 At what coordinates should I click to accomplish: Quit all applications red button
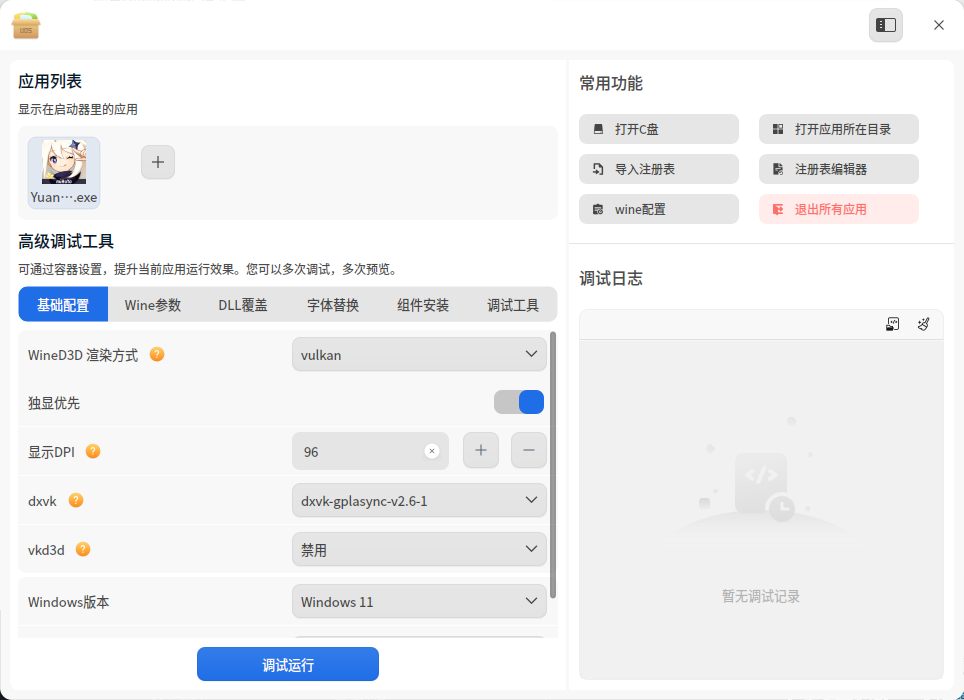coord(839,209)
